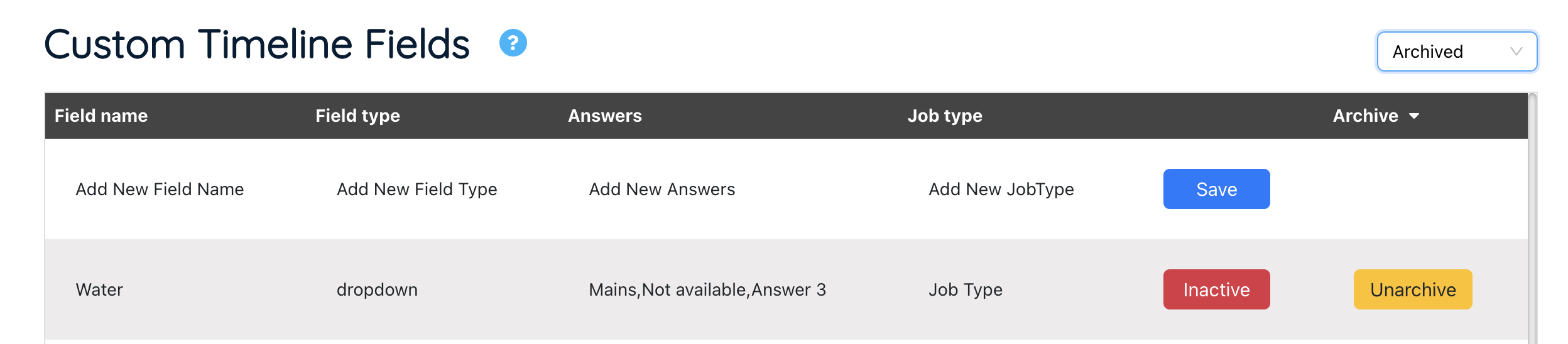The width and height of the screenshot is (1568, 344).
Task: Click the table's vertical scrollbar
Action: (1532, 220)
